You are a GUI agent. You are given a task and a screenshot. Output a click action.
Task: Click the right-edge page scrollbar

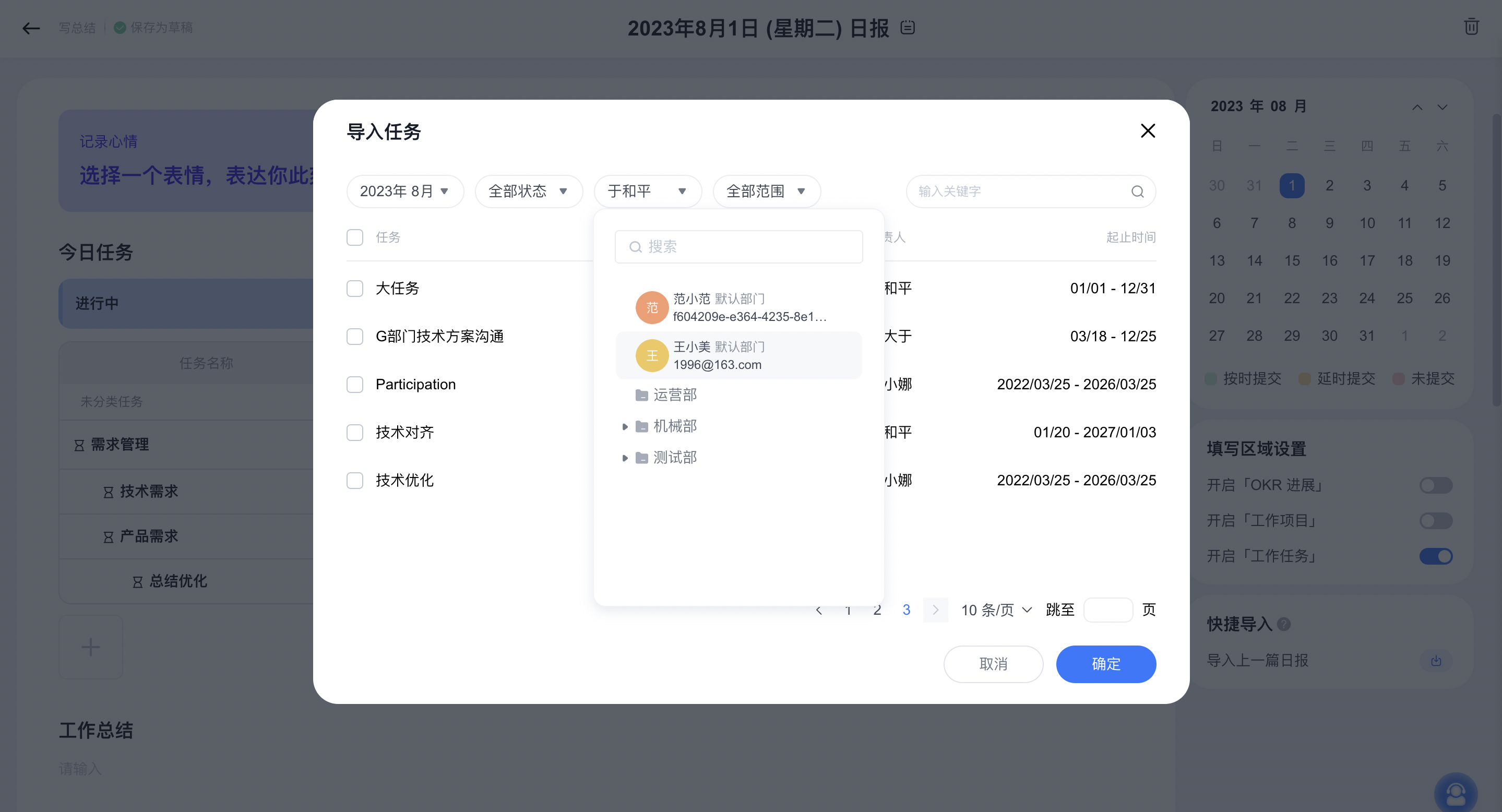(x=1497, y=259)
